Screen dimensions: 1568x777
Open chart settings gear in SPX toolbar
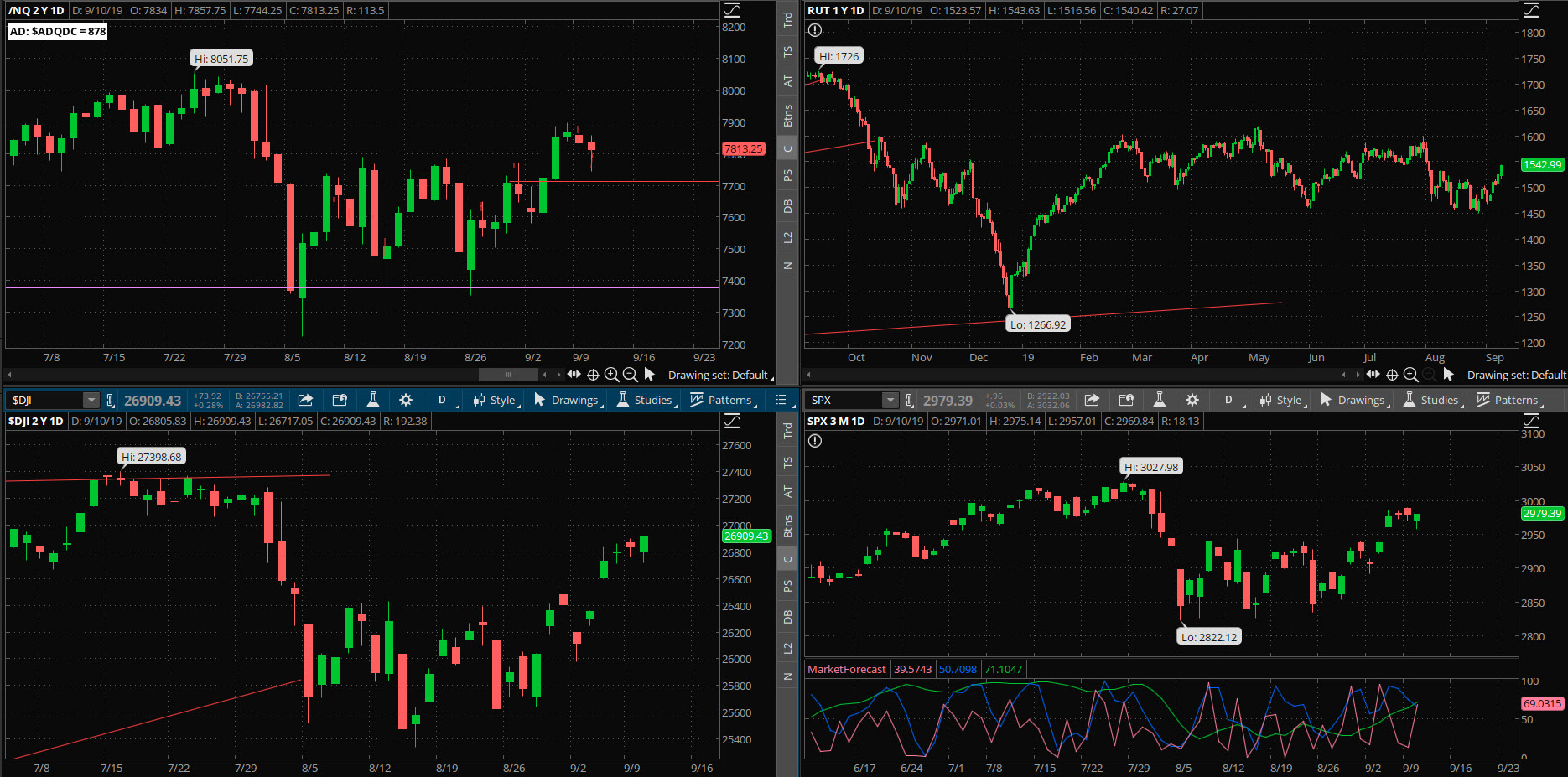point(1192,400)
